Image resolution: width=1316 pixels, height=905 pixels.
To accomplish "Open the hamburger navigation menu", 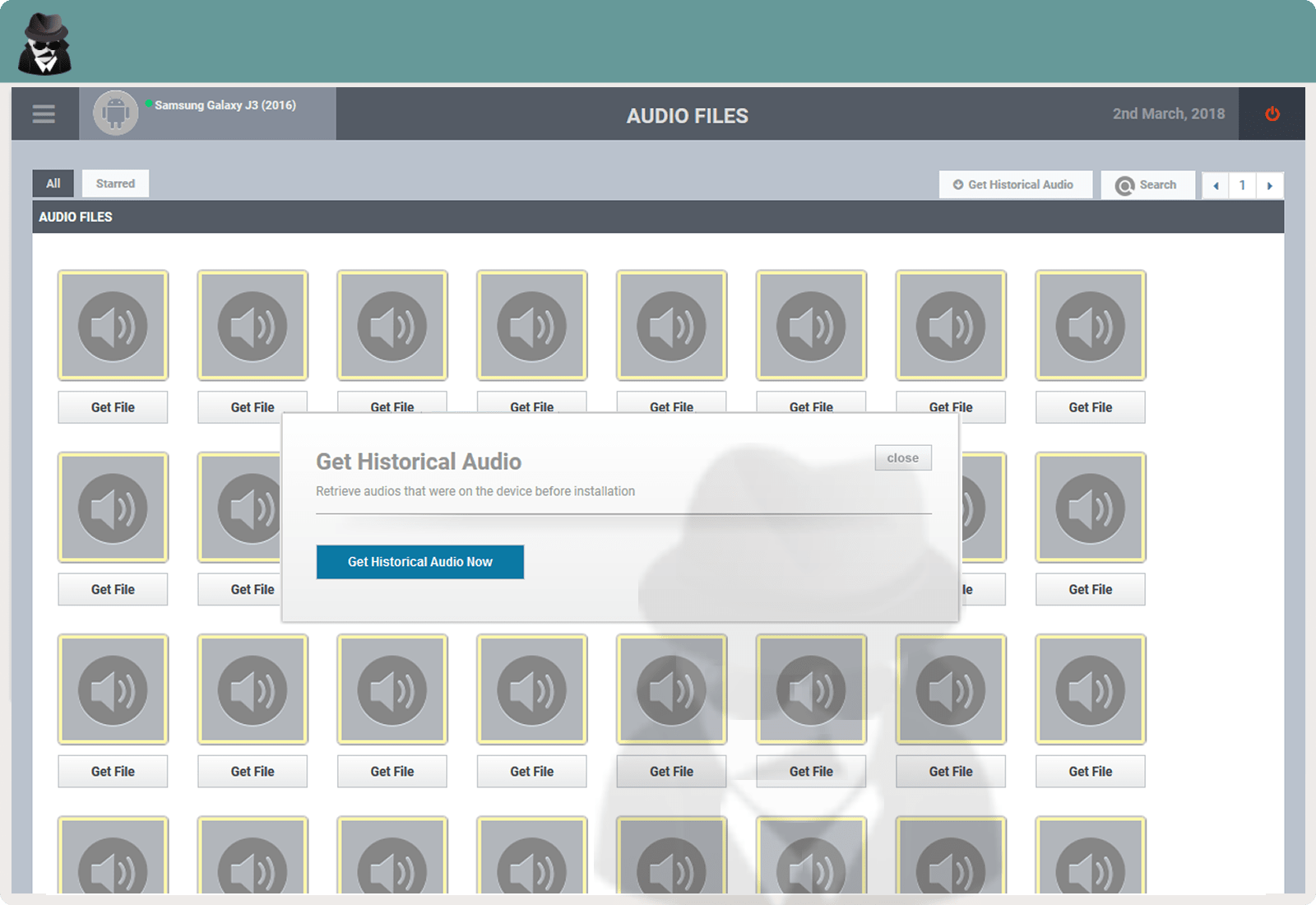I will pyautogui.click(x=44, y=114).
